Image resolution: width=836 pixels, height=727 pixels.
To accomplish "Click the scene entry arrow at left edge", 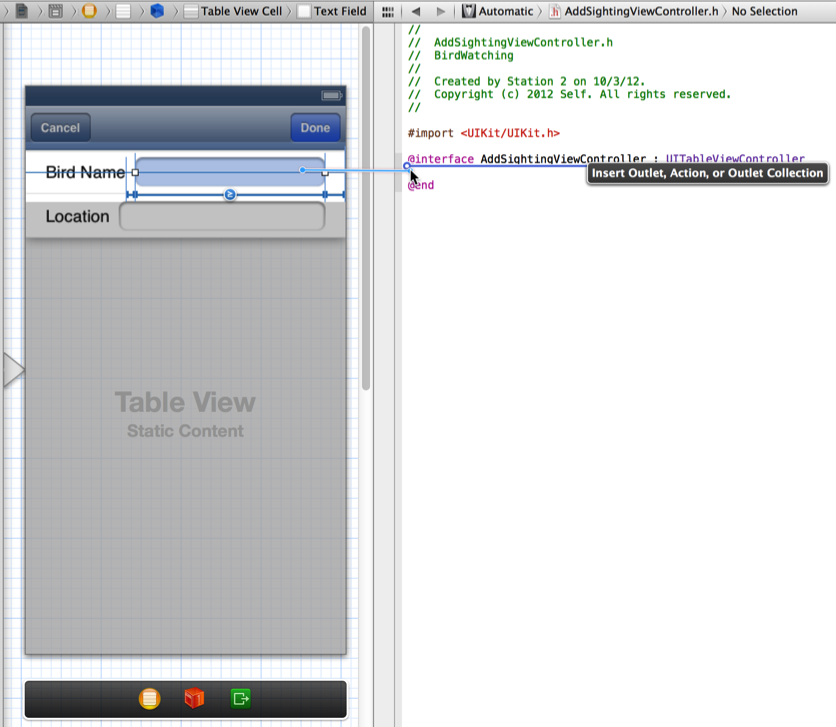I will (x=13, y=369).
